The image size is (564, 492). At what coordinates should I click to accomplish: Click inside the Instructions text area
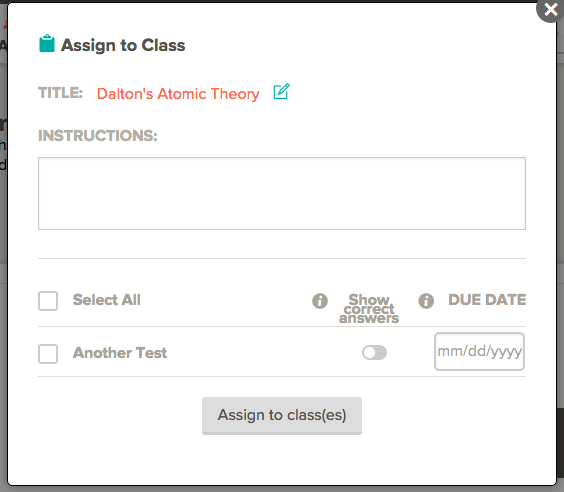pyautogui.click(x=282, y=193)
